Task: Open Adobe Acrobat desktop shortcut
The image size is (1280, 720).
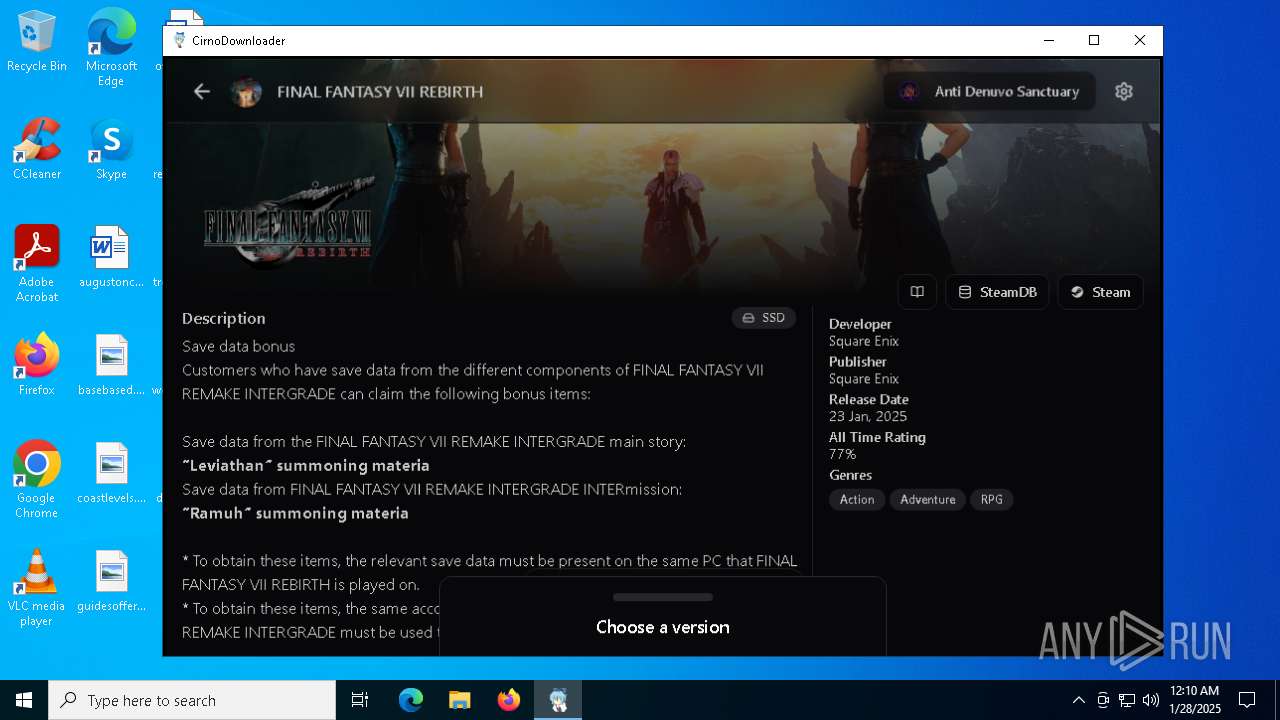Action: pos(37,264)
